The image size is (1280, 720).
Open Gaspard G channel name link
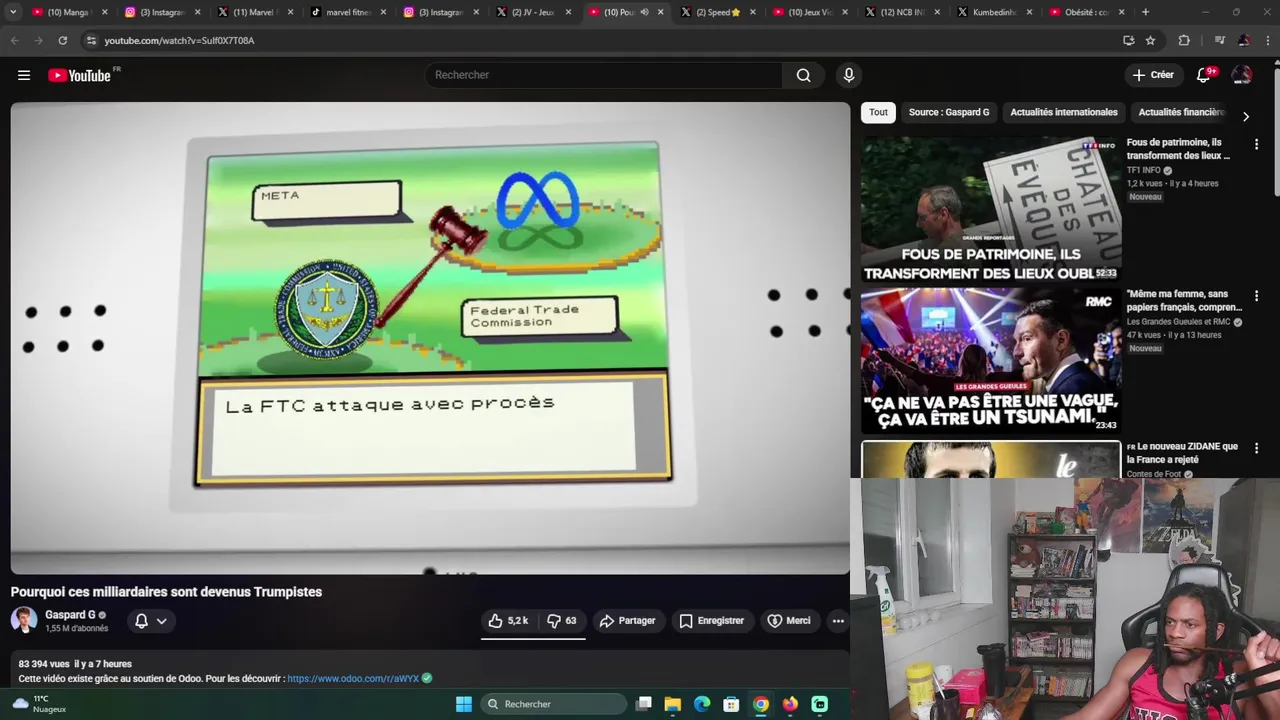point(70,615)
